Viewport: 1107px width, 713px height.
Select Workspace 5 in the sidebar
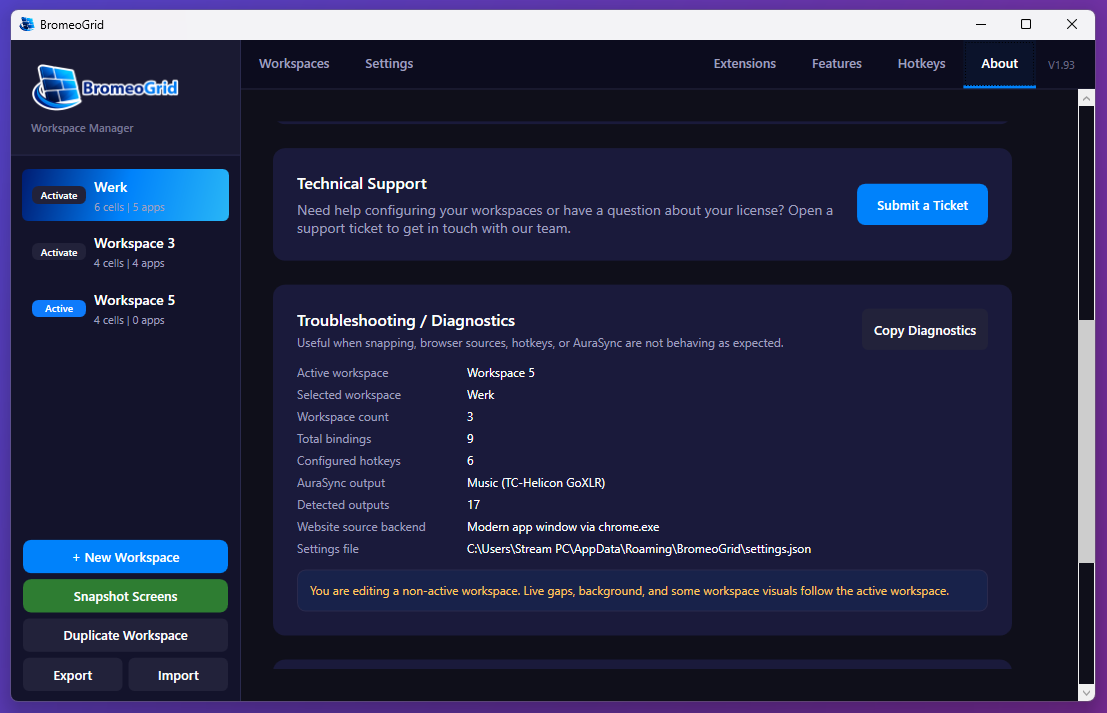point(135,309)
